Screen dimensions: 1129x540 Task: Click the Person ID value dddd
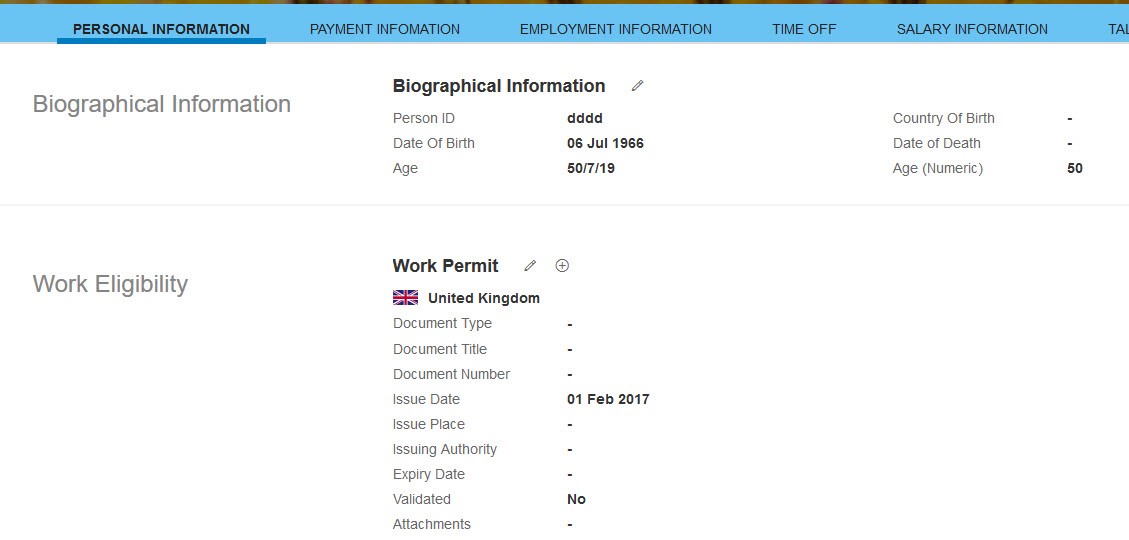(x=585, y=118)
